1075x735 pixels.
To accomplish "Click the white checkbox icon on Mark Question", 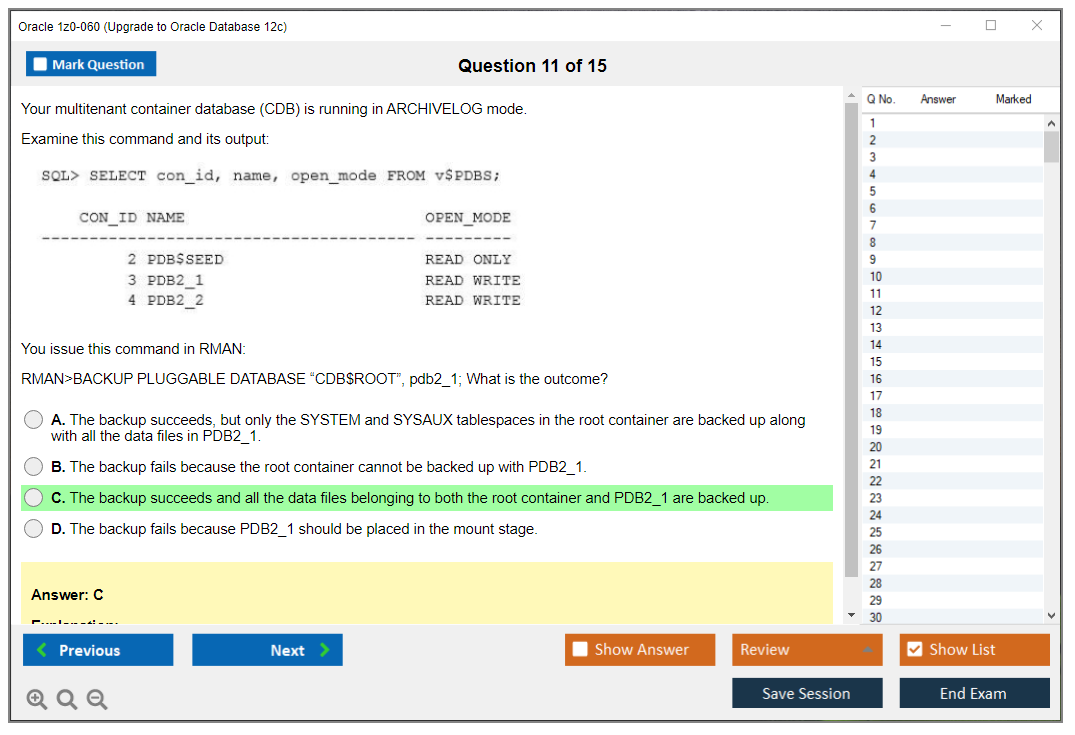I will (39, 63).
